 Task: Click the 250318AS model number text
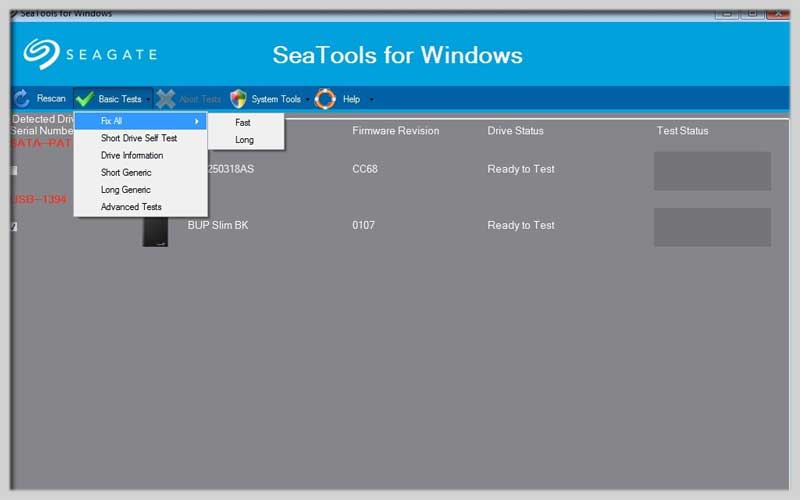pyautogui.click(x=231, y=169)
